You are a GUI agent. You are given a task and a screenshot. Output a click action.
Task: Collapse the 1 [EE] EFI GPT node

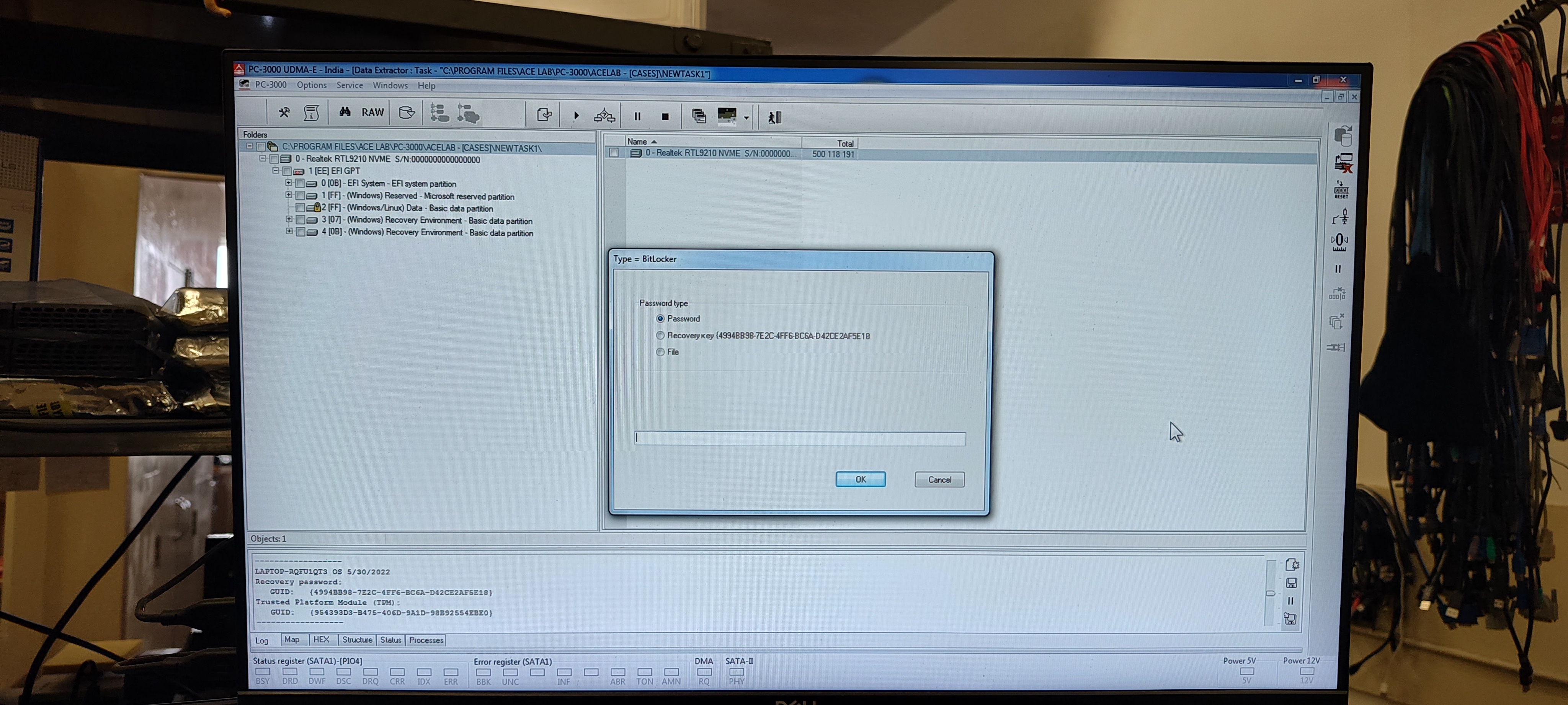pos(275,170)
